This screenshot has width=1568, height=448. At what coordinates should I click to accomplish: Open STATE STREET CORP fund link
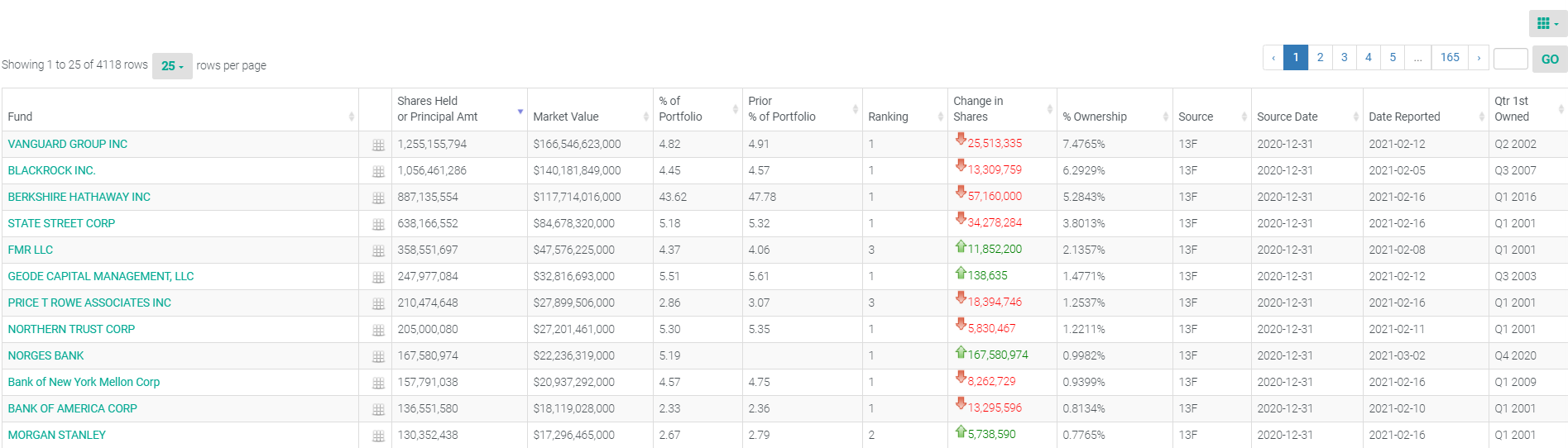[61, 223]
